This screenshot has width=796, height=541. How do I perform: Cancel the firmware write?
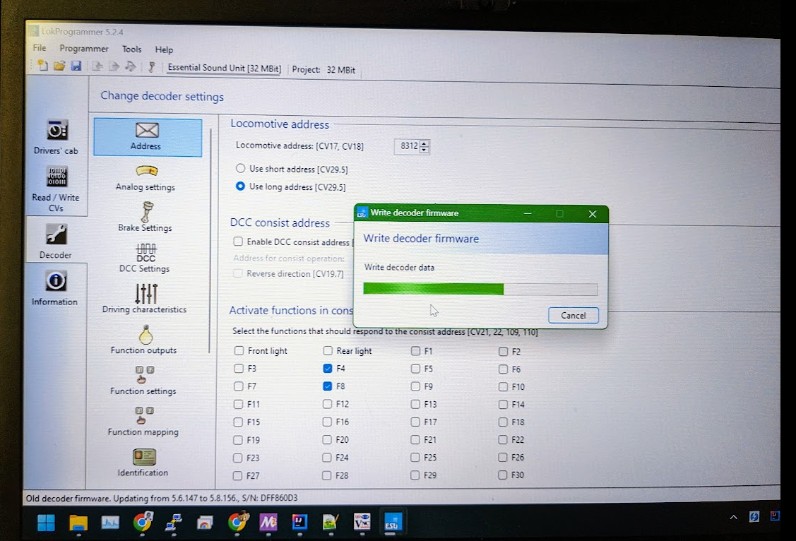point(573,315)
